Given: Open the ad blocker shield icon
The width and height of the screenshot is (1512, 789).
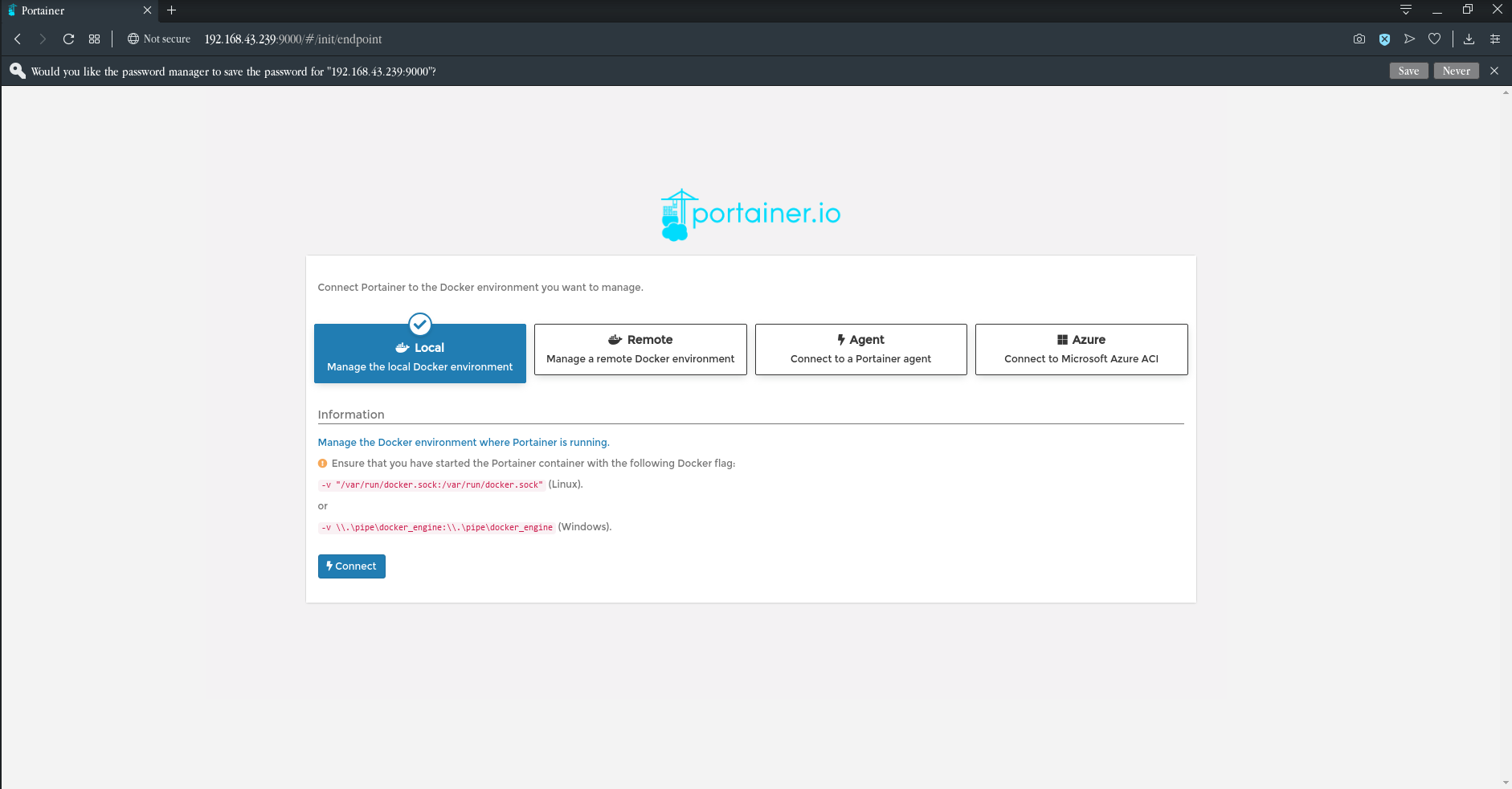Looking at the screenshot, I should coord(1384,39).
